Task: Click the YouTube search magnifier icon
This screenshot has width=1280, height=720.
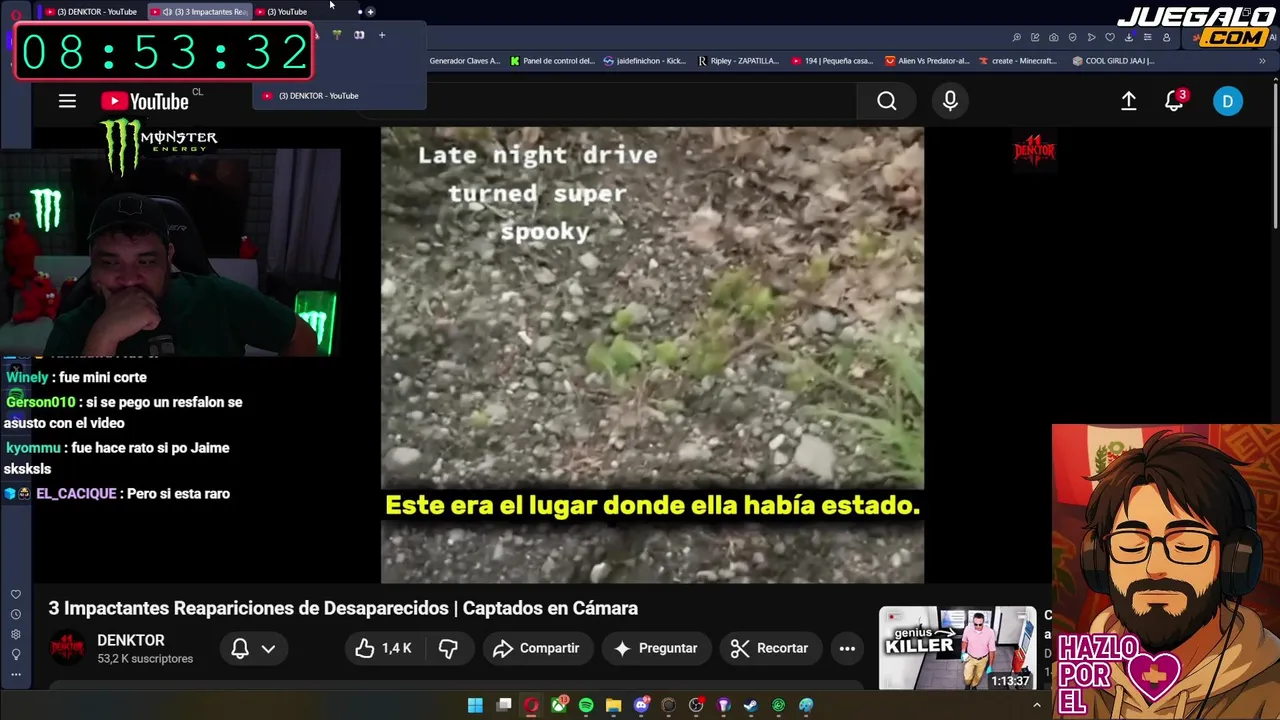Action: click(887, 101)
